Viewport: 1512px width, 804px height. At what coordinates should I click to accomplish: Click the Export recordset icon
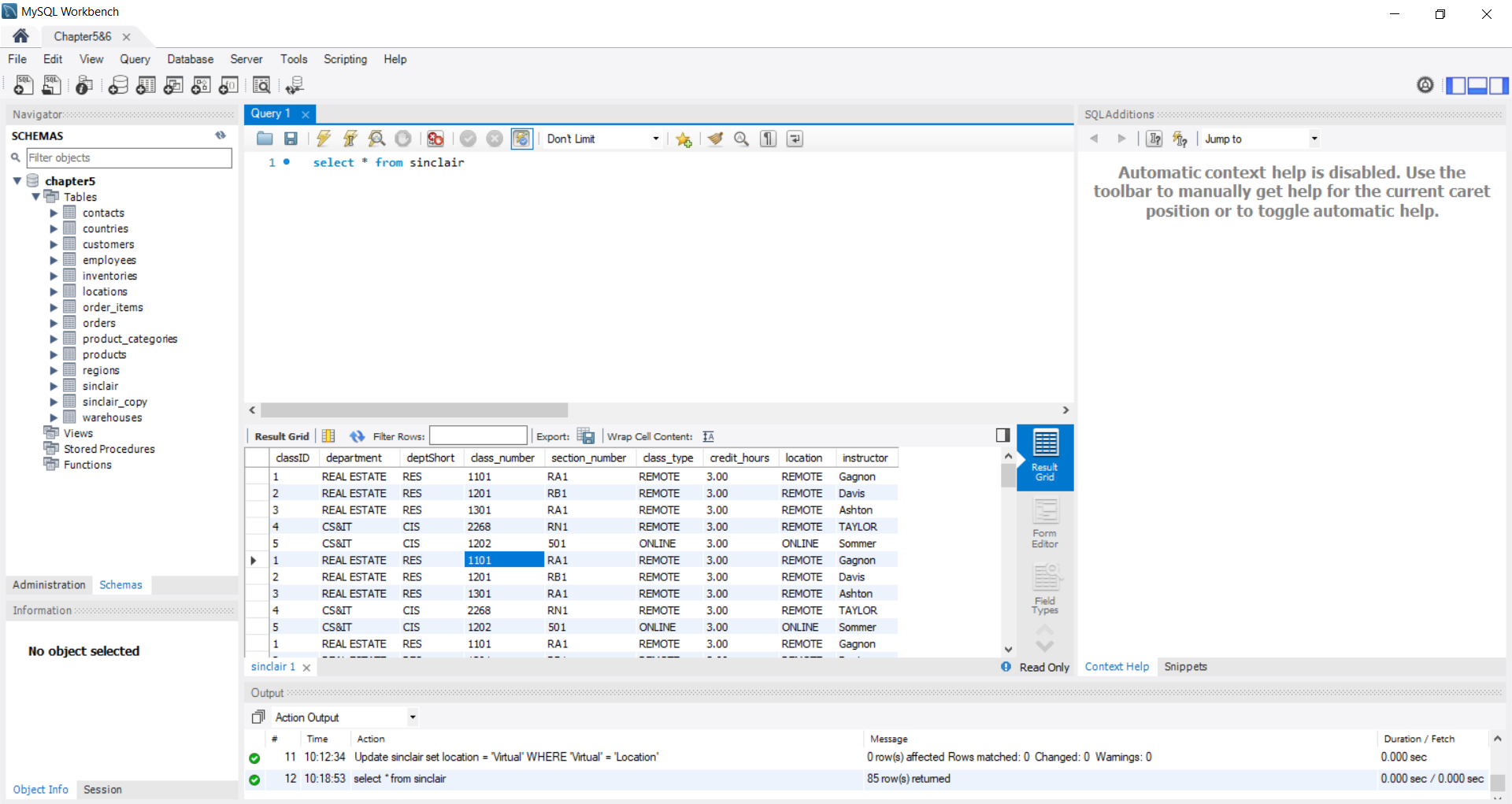pyautogui.click(x=586, y=436)
